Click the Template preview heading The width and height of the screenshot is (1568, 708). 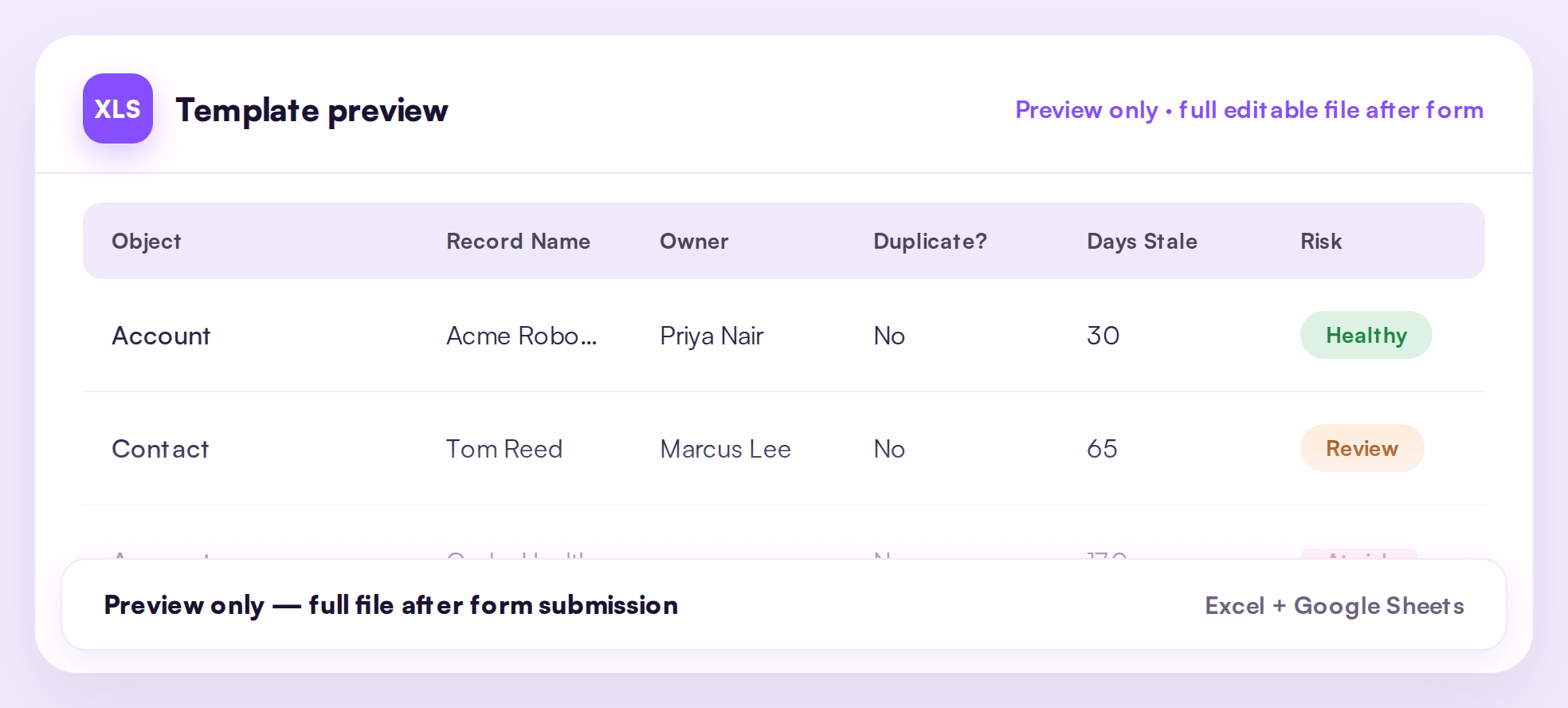(x=312, y=110)
